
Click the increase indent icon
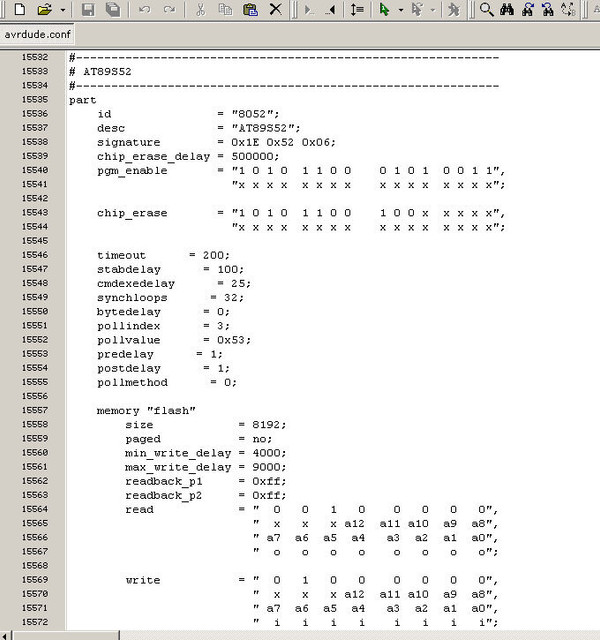click(x=309, y=9)
